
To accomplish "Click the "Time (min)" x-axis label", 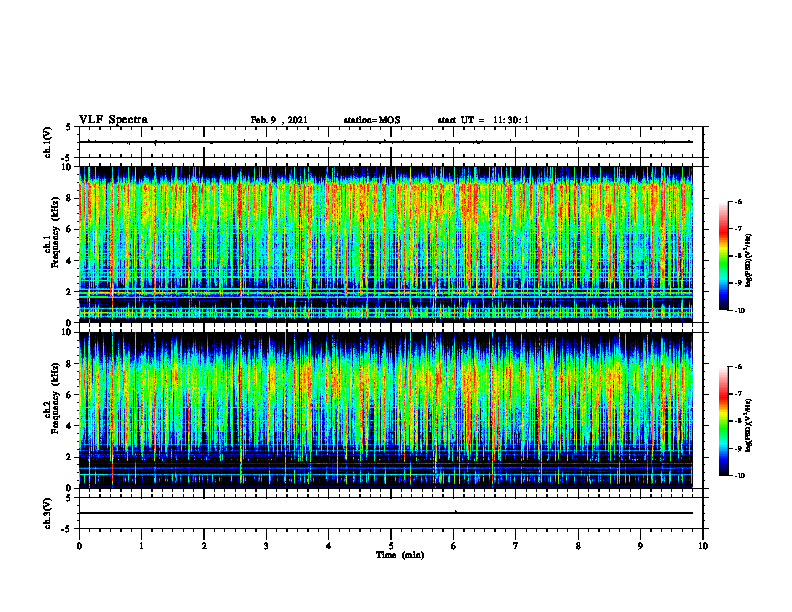I will pos(400,555).
